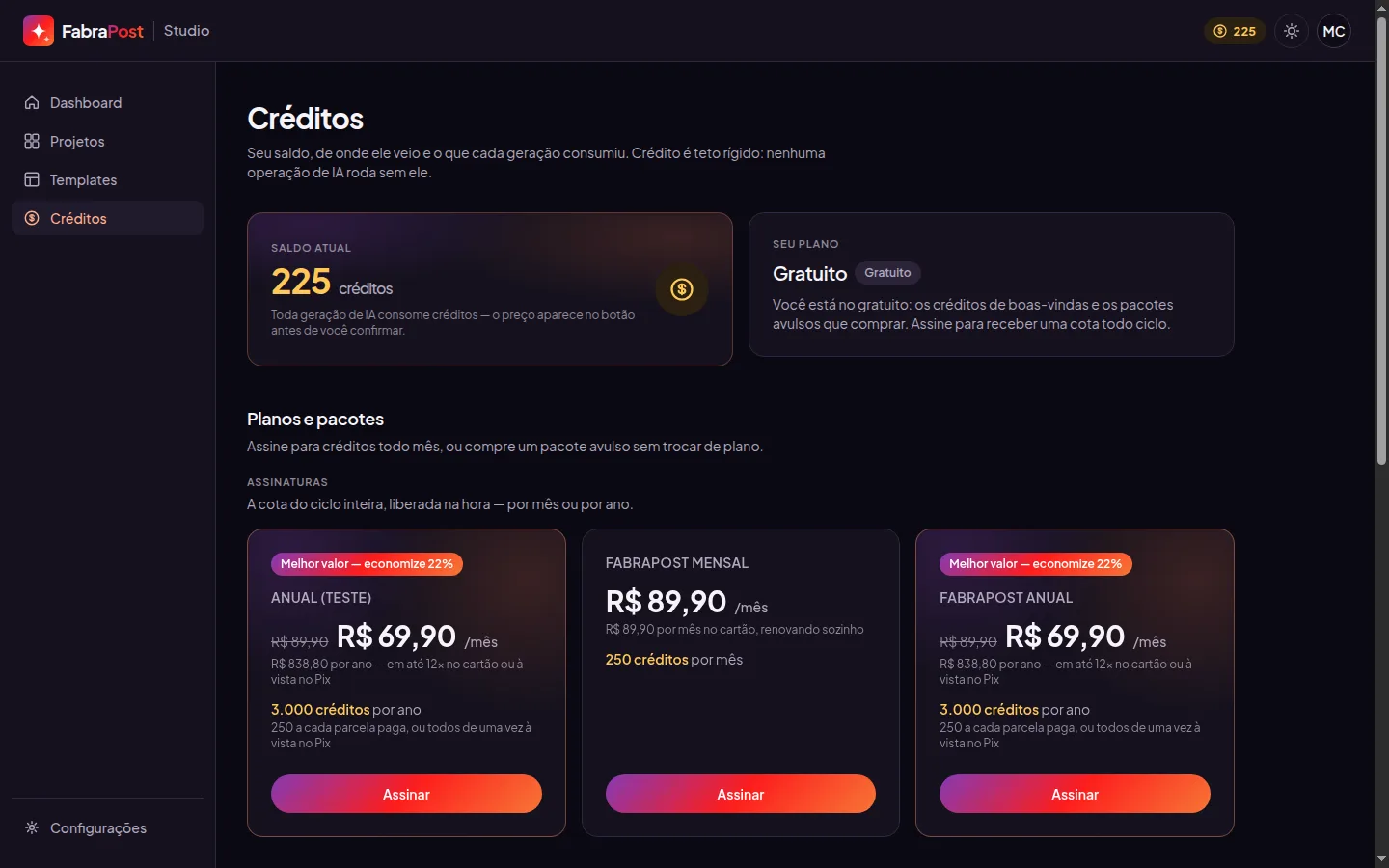Click the page vertical scrollbar thumb
Image resolution: width=1389 pixels, height=868 pixels.
1381,241
